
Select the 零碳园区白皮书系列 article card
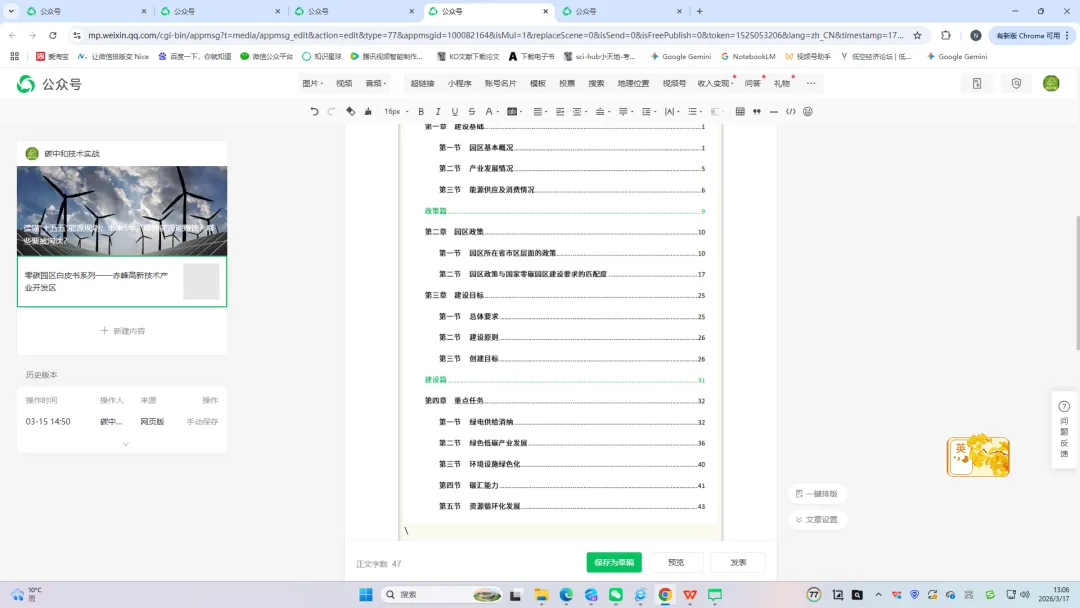(x=122, y=282)
